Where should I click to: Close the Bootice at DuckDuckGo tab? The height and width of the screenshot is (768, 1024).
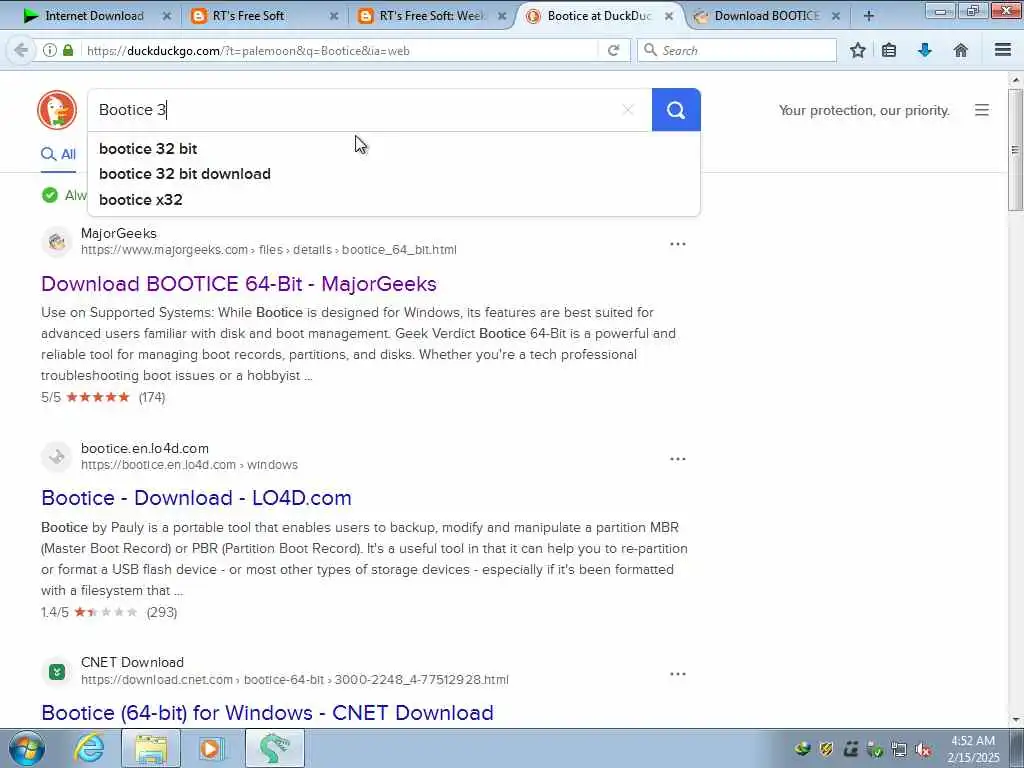pyautogui.click(x=669, y=16)
